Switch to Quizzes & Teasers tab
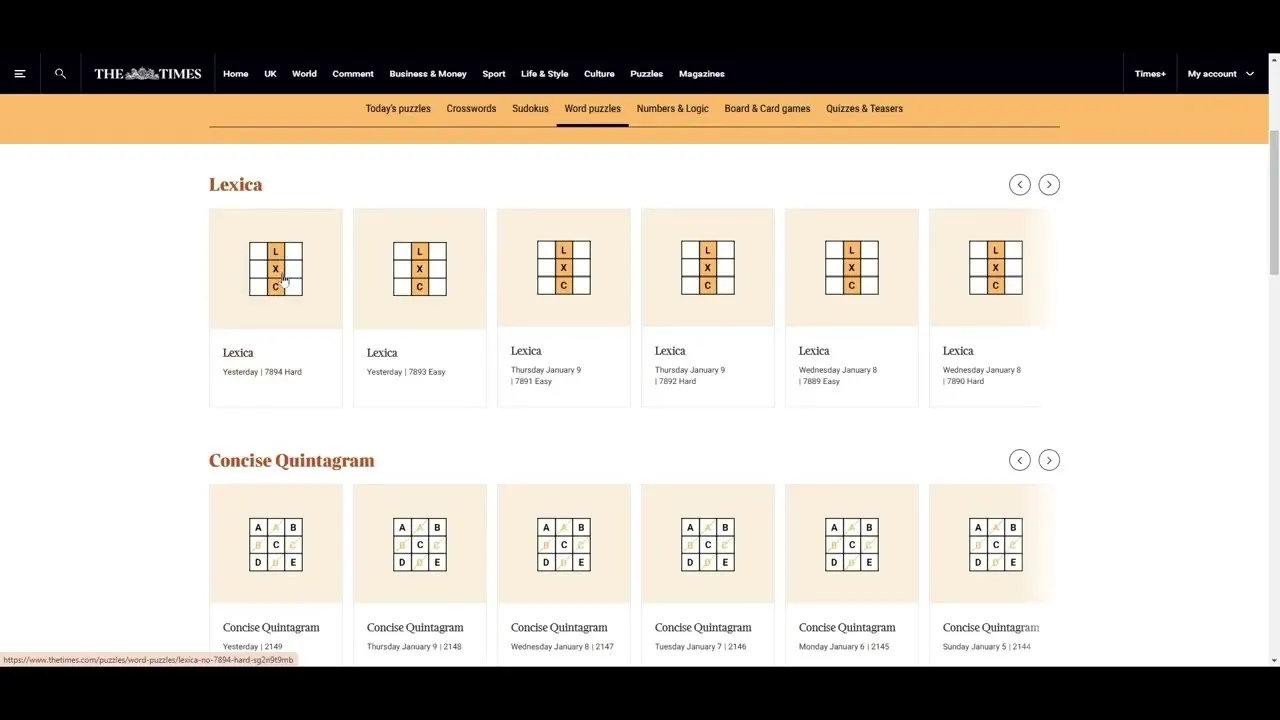The image size is (1280, 720). point(864,109)
